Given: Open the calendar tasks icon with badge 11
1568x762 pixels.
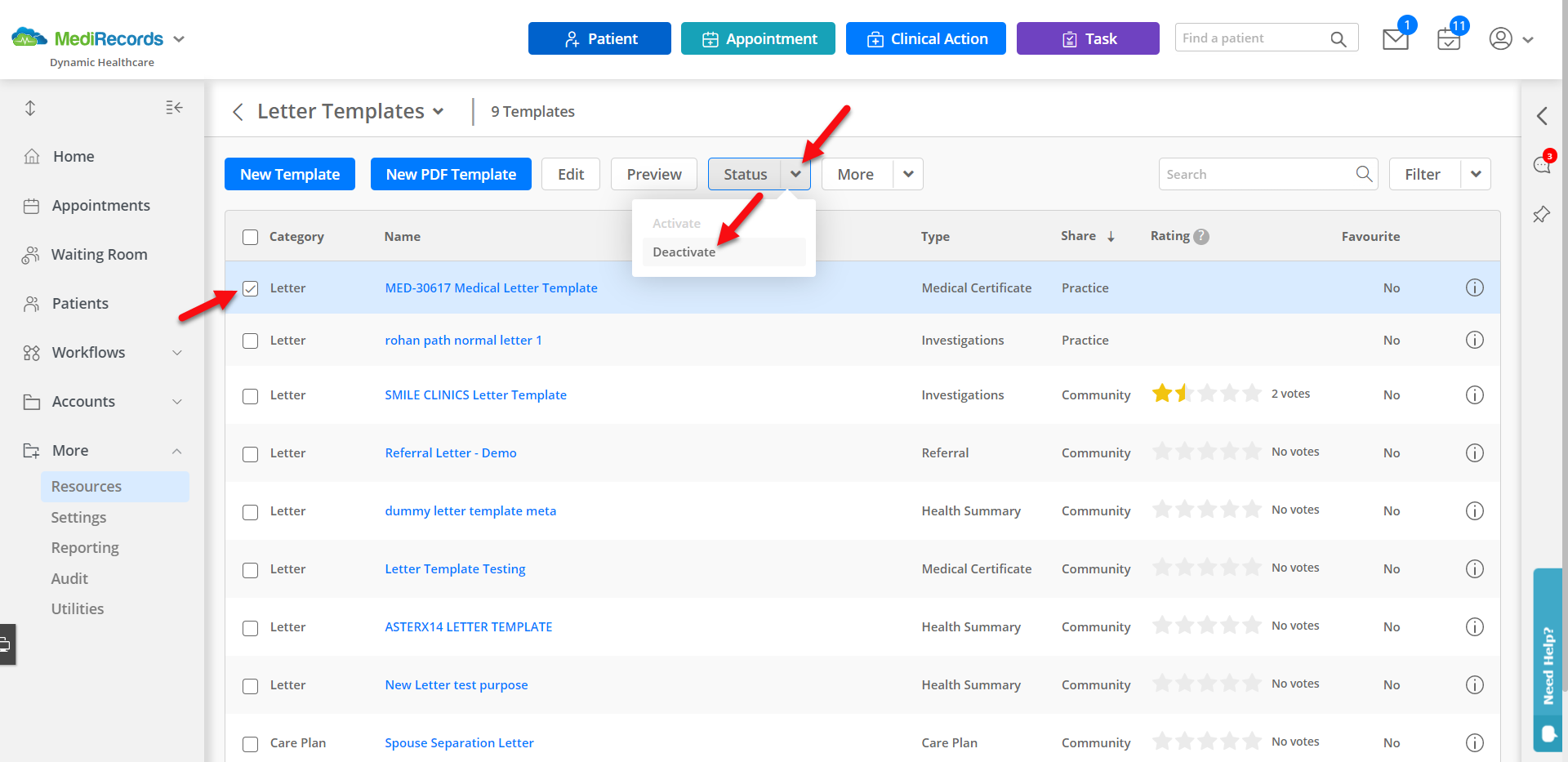Looking at the screenshot, I should pos(1449,39).
